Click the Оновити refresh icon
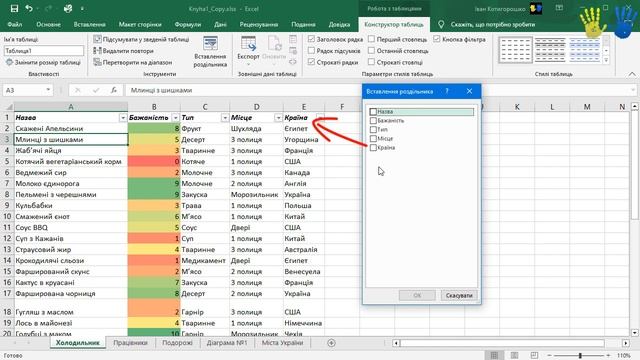This screenshot has height=360, width=640. (x=274, y=44)
